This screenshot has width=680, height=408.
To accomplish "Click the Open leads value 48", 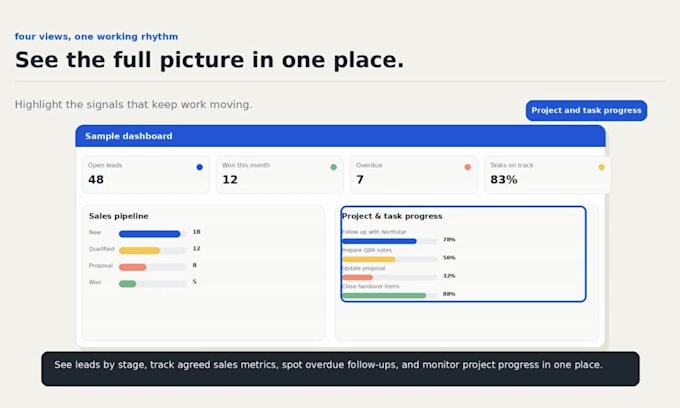I will point(96,180).
